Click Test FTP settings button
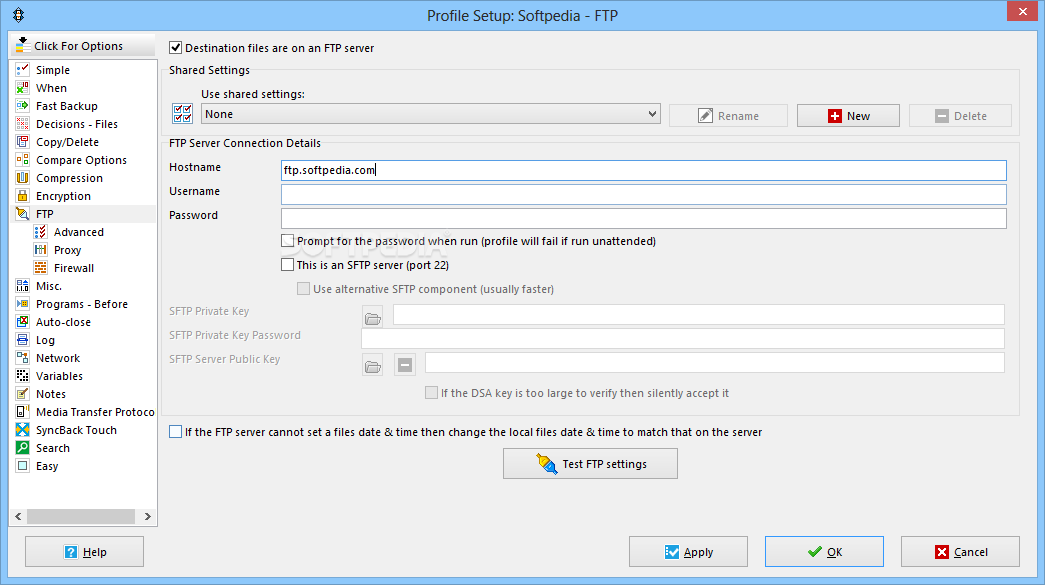1045x585 pixels. [590, 463]
